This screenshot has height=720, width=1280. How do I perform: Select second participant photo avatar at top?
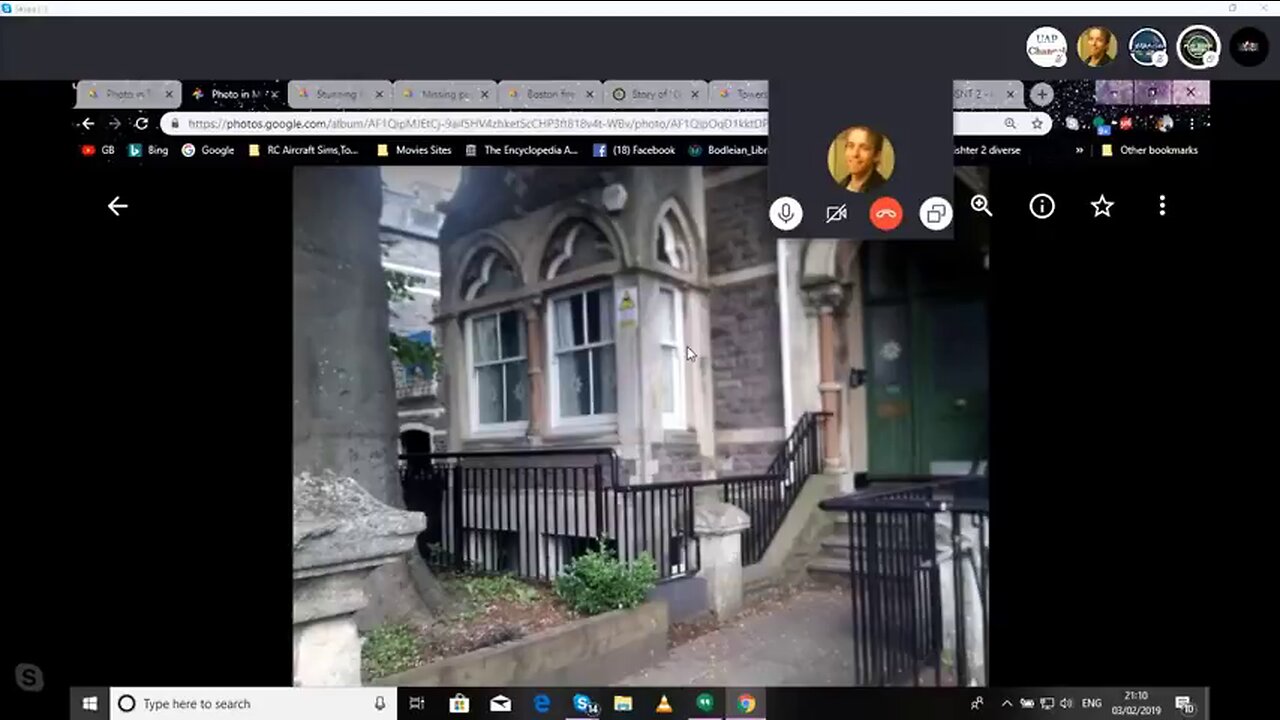pos(1097,47)
